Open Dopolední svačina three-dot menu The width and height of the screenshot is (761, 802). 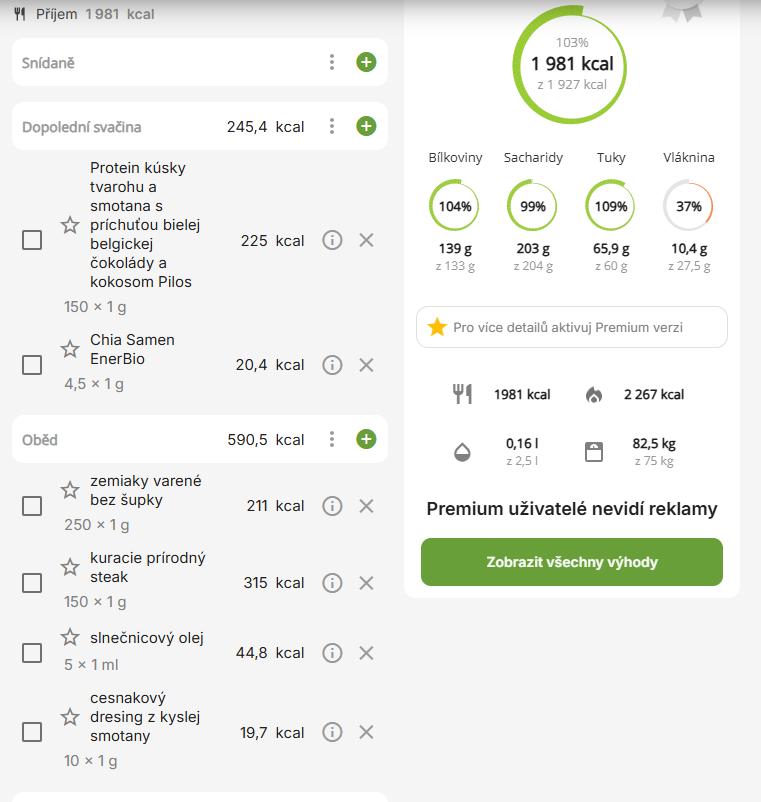(332, 127)
